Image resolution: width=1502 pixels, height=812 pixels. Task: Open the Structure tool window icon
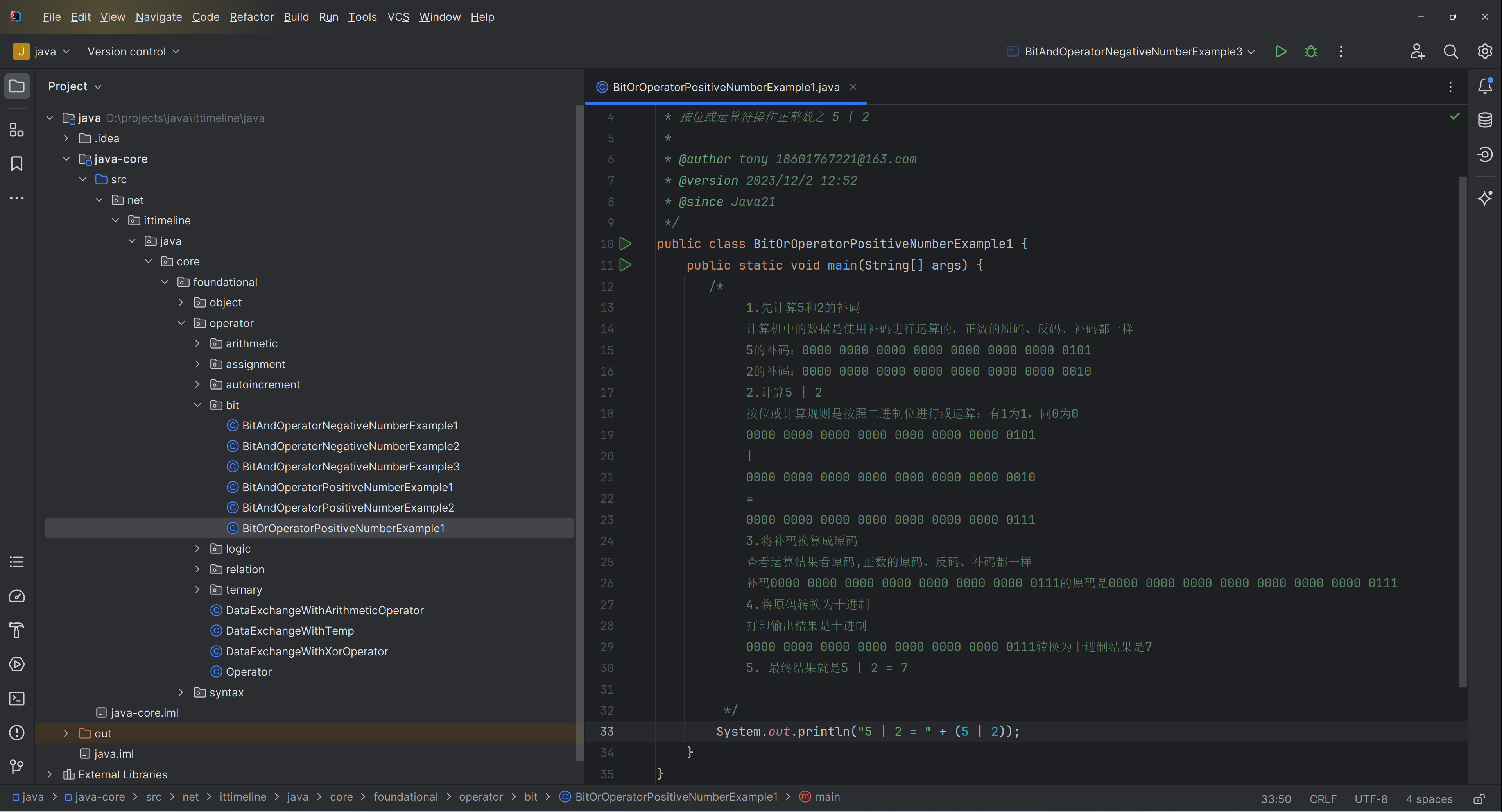point(17,129)
